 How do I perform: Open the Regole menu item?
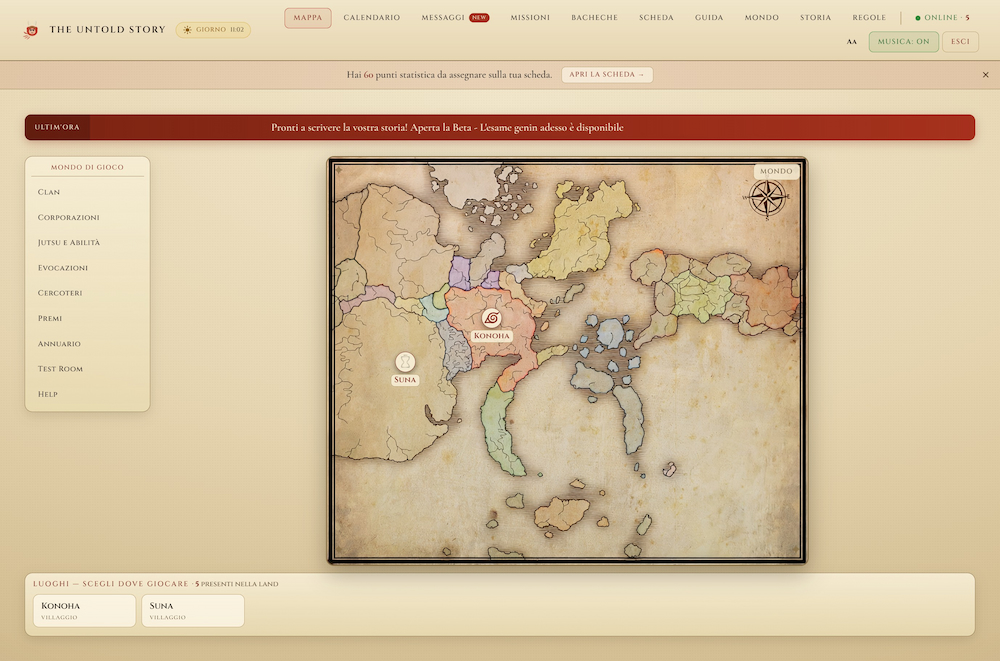pos(869,18)
